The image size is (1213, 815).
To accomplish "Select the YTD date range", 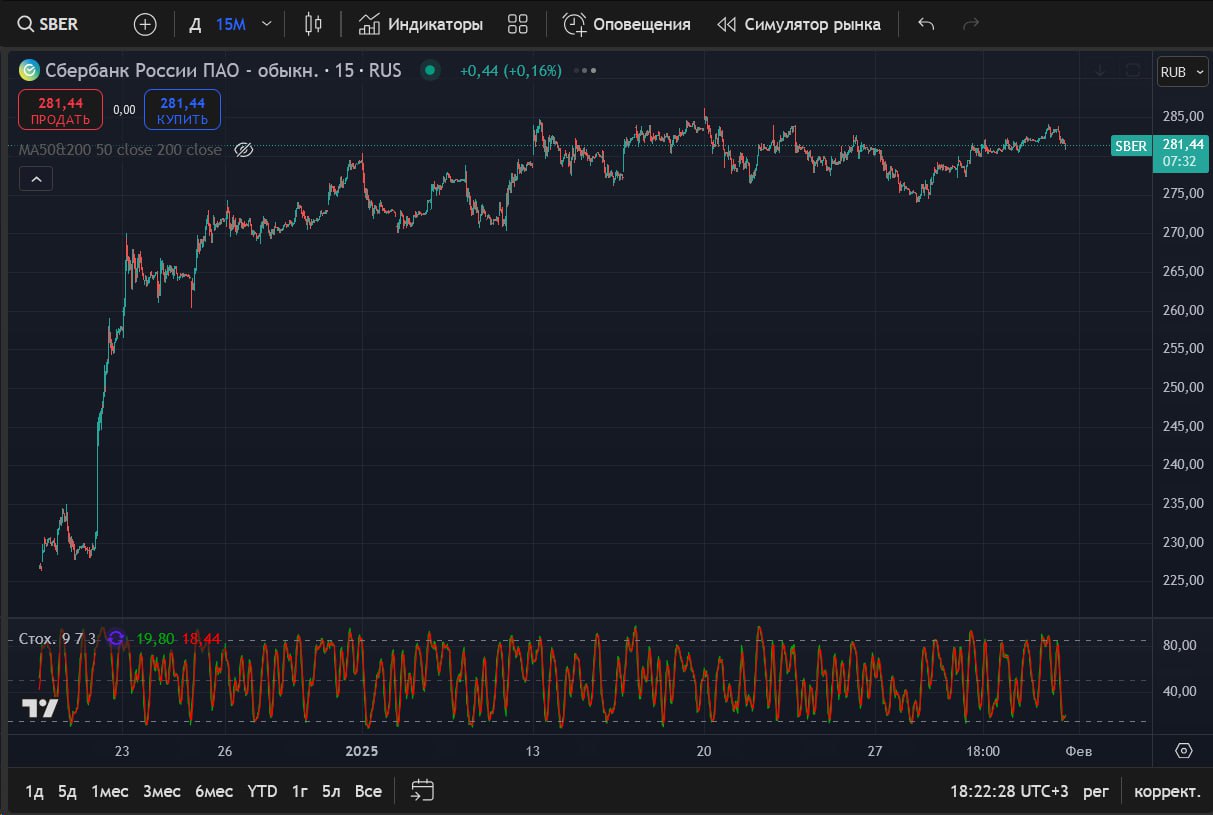I will point(262,791).
